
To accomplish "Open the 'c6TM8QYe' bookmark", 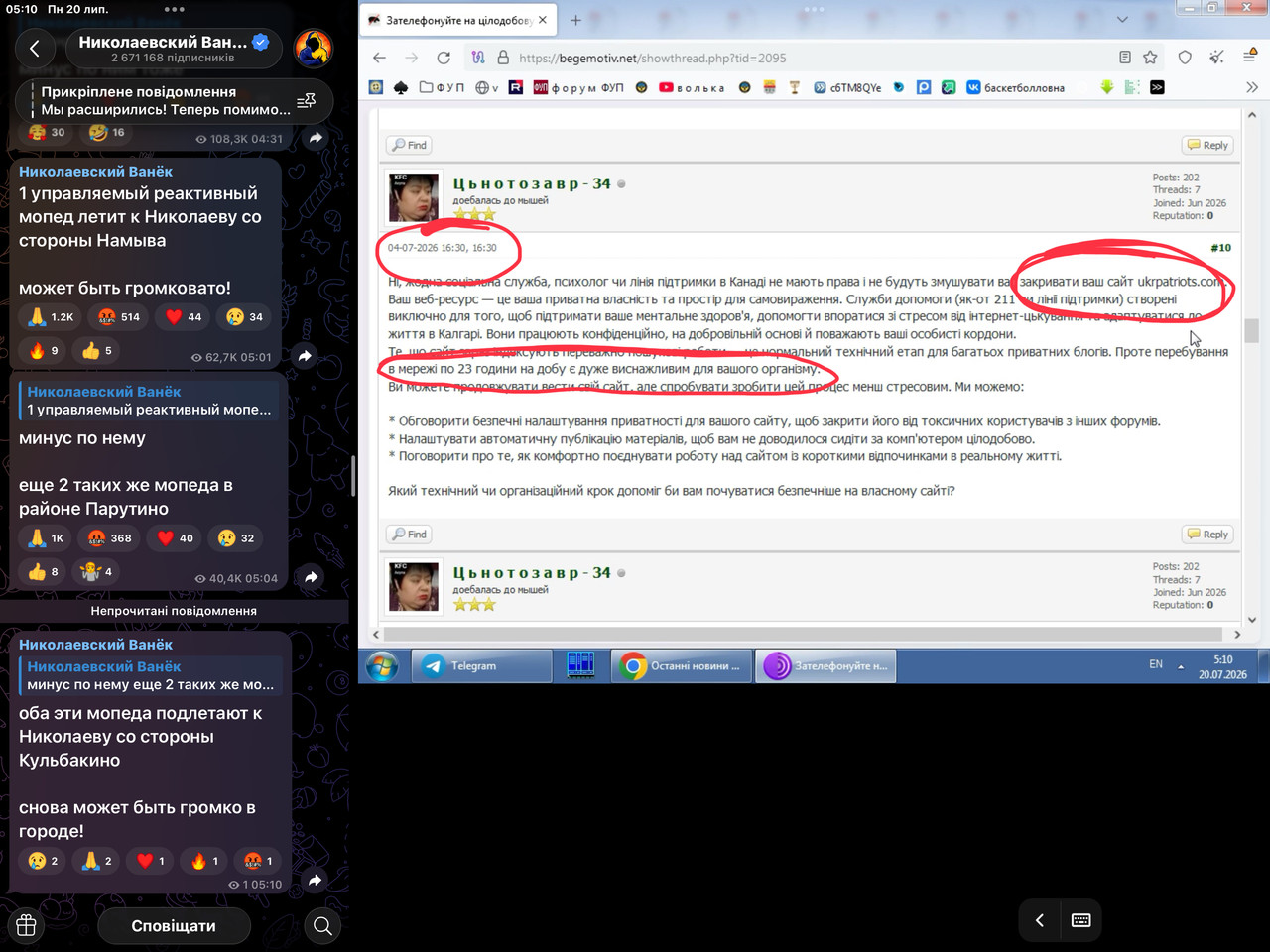I will click(847, 87).
